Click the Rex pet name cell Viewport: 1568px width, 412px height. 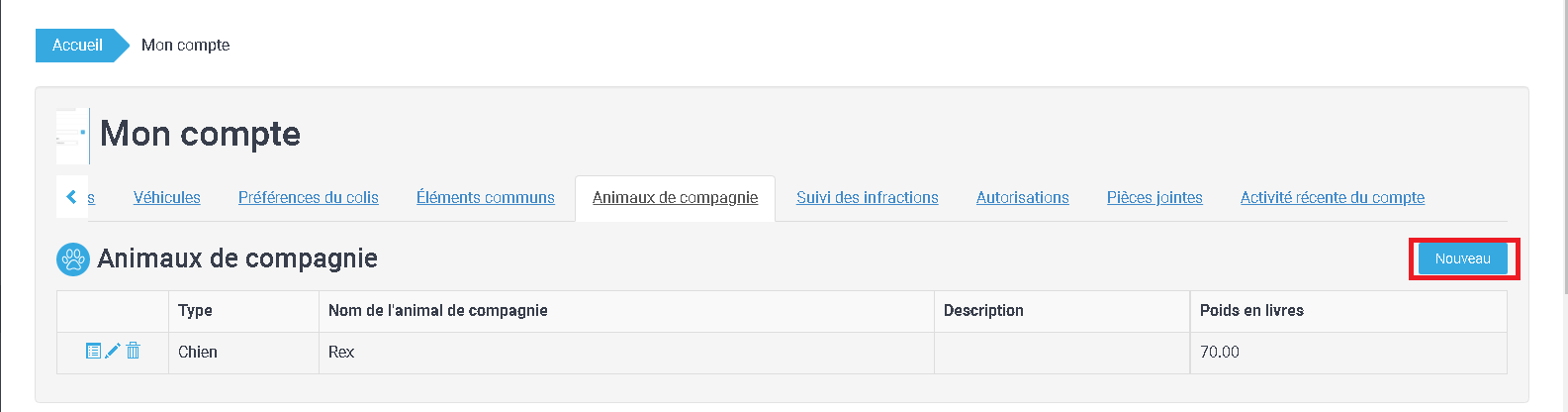[x=341, y=352]
